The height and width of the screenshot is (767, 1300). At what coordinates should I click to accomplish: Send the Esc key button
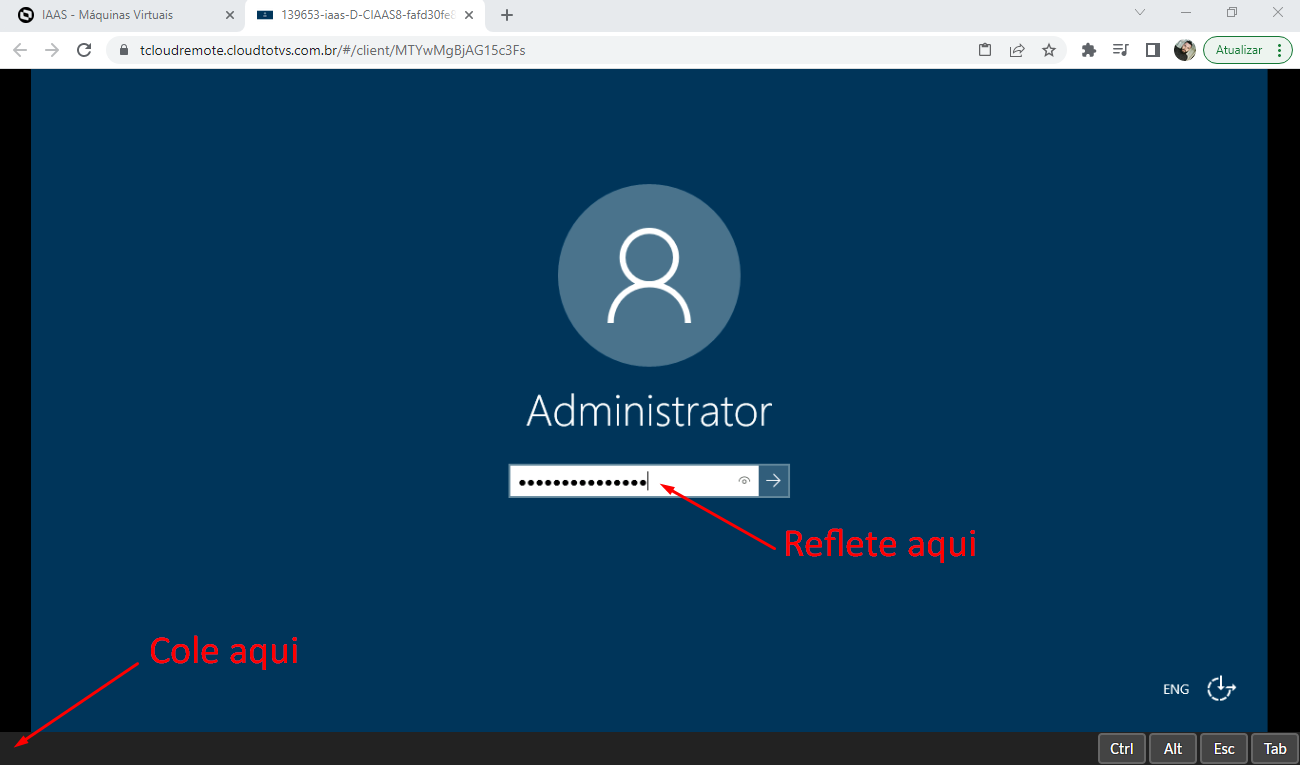[1224, 749]
